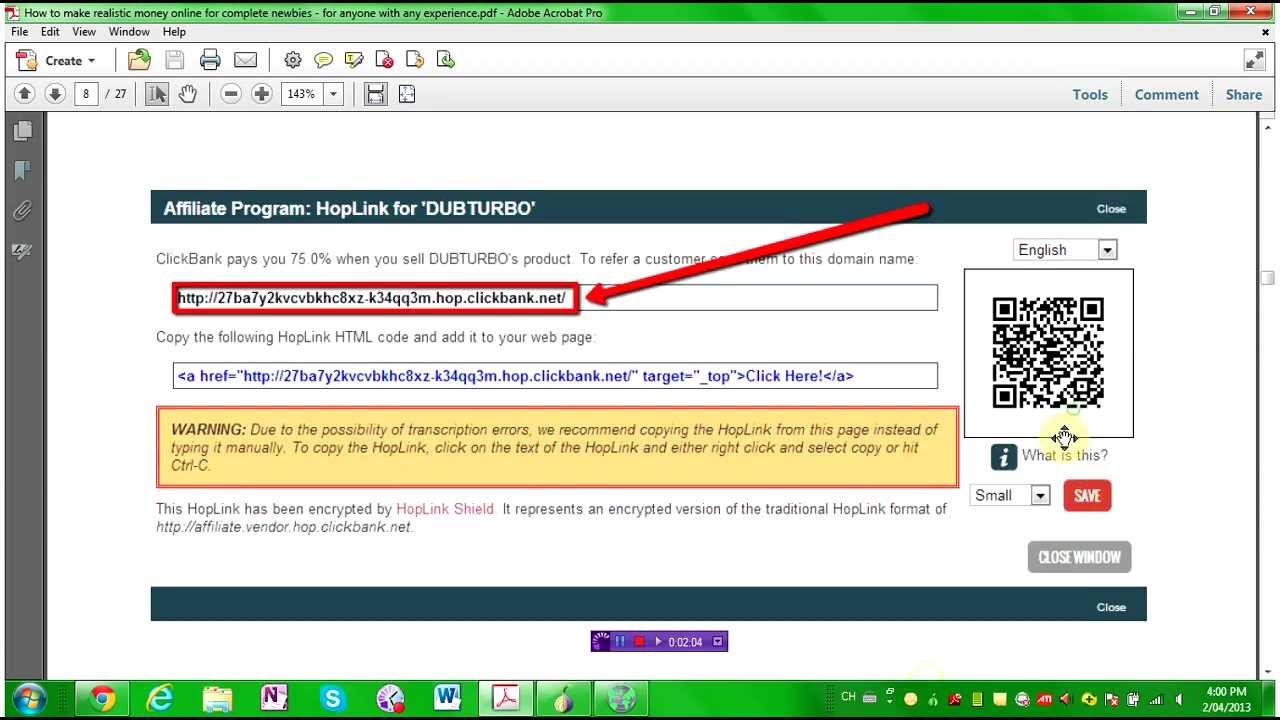Click Close in the bottom dark bar
This screenshot has height=720, width=1280.
pyautogui.click(x=1111, y=607)
